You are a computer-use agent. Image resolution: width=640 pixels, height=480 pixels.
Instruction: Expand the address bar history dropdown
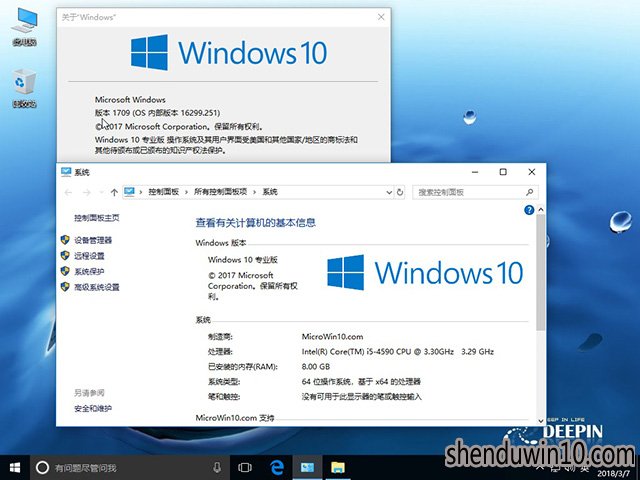389,192
